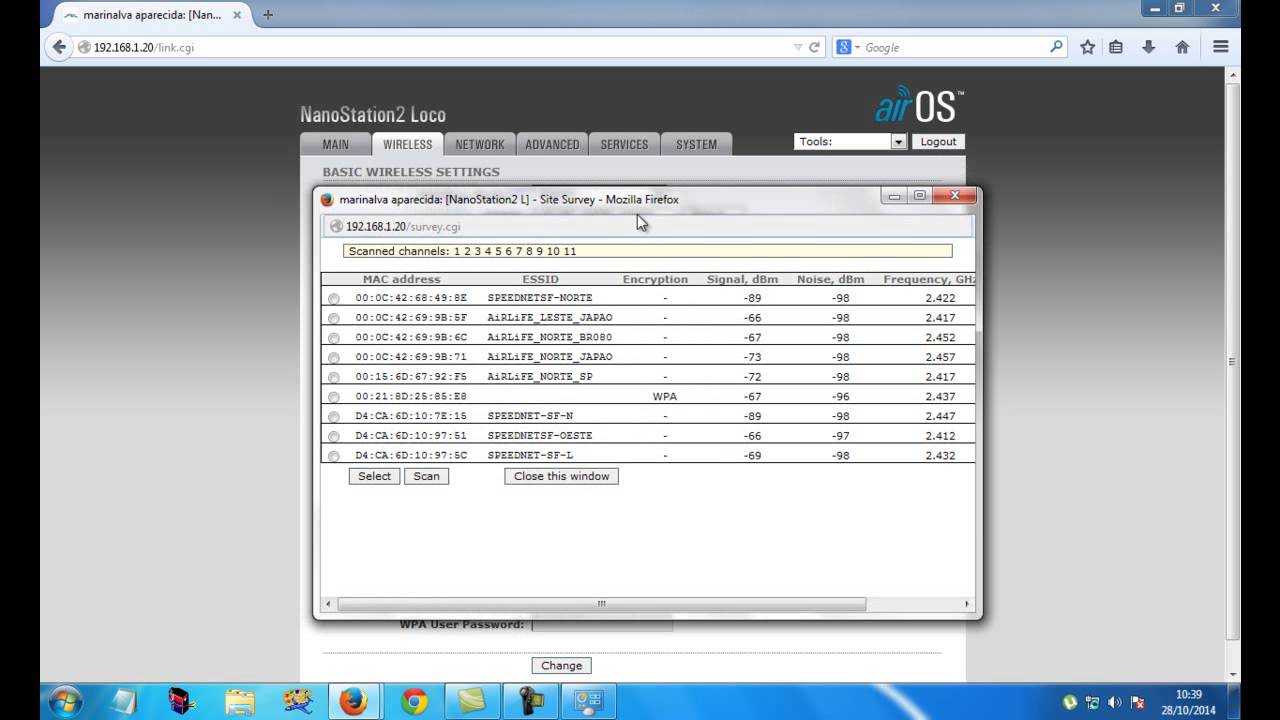This screenshot has width=1280, height=720.
Task: Click the volume icon in system tray
Action: tap(1114, 703)
